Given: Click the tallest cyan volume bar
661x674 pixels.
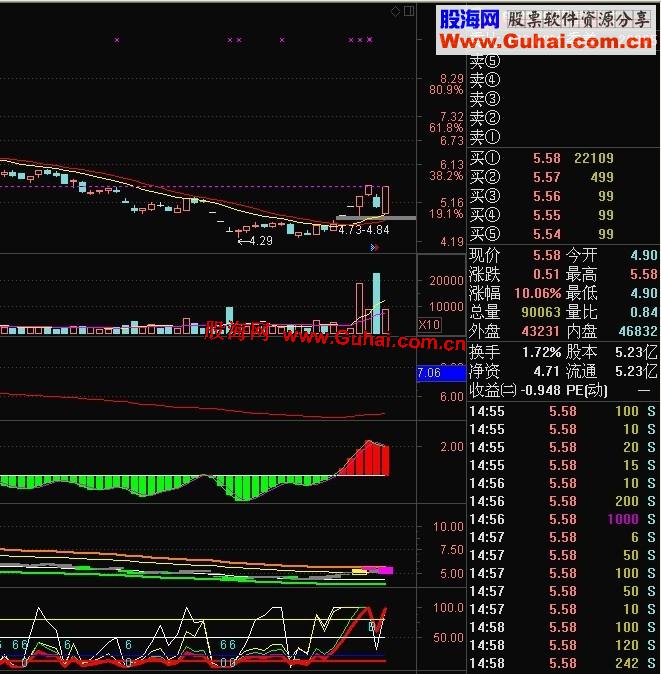Looking at the screenshot, I should (376, 303).
